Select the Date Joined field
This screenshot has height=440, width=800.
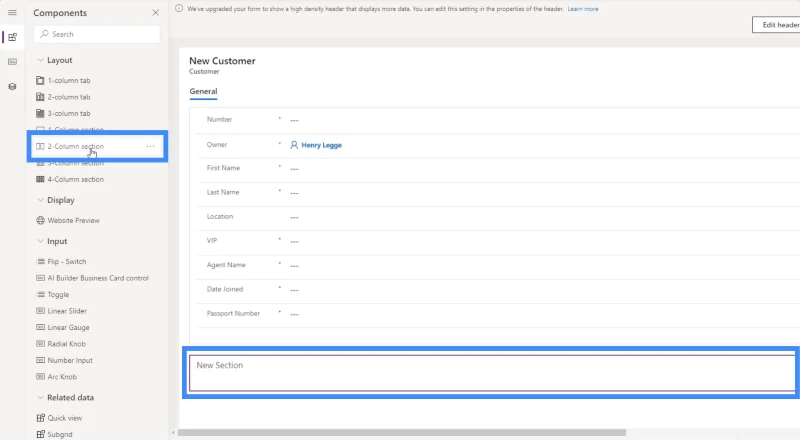coord(498,289)
